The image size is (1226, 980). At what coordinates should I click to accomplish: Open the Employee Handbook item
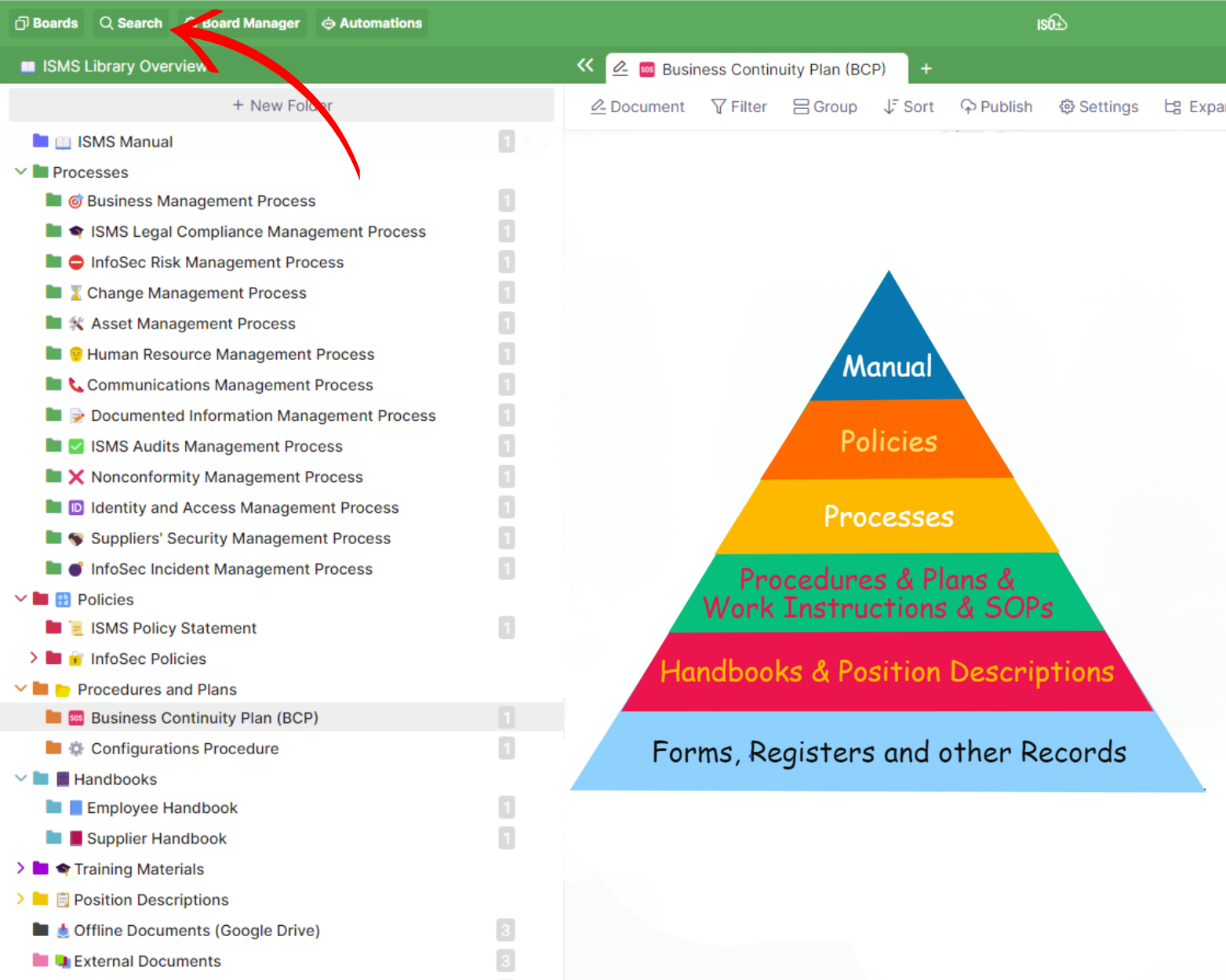(x=162, y=808)
